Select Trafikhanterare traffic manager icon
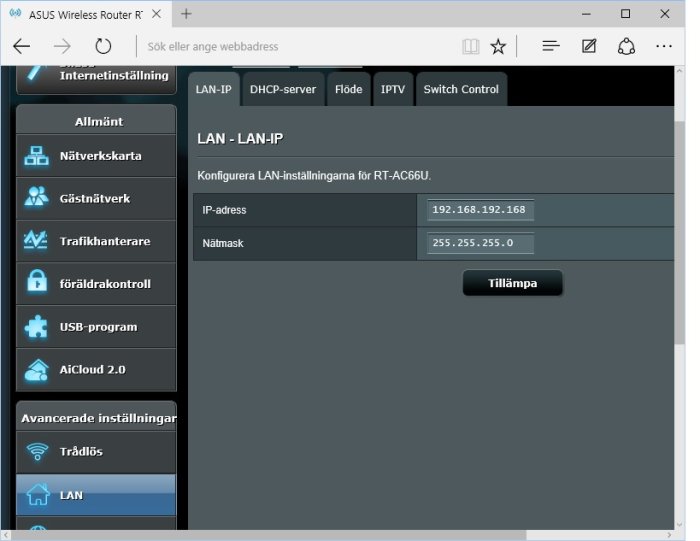Viewport: 700px width, 541px height. click(36, 241)
